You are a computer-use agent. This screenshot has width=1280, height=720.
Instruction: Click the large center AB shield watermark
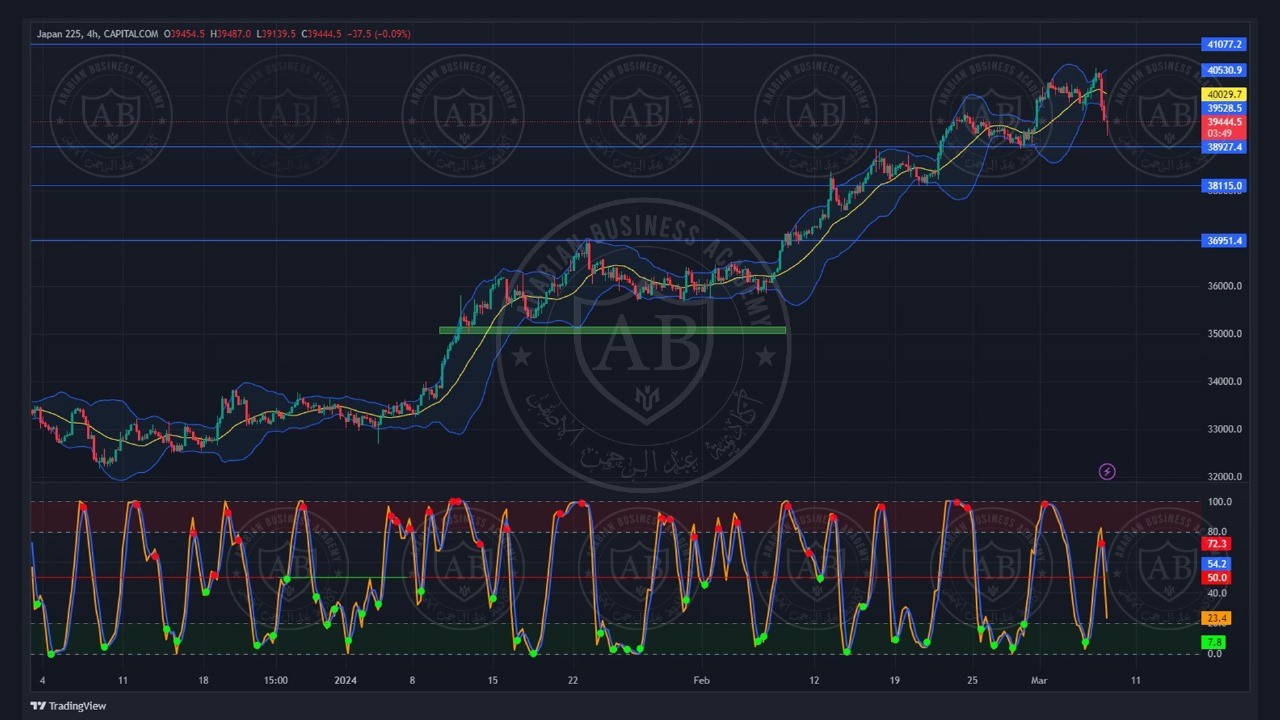coord(641,347)
